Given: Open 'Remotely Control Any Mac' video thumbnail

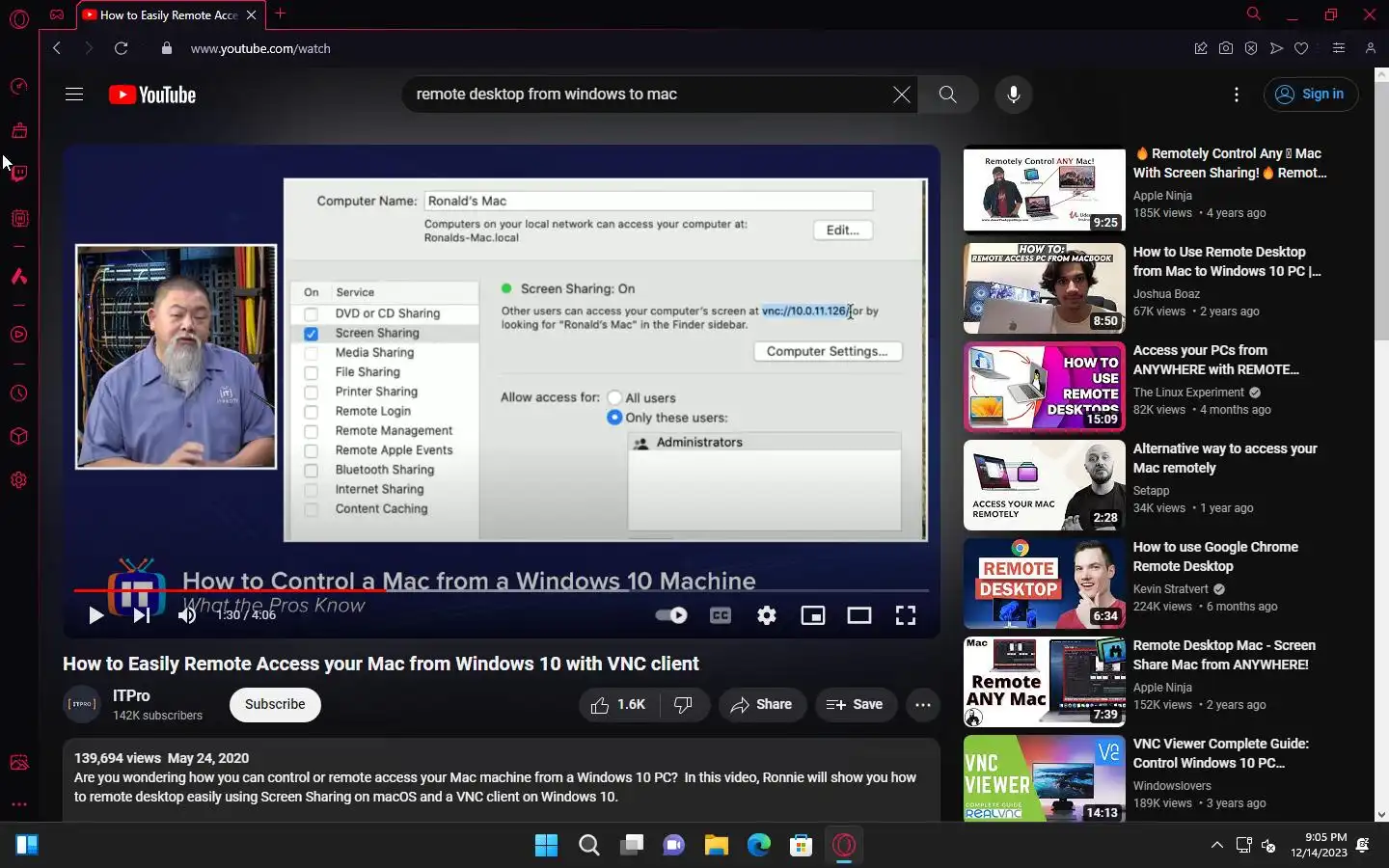Looking at the screenshot, I should (x=1045, y=190).
